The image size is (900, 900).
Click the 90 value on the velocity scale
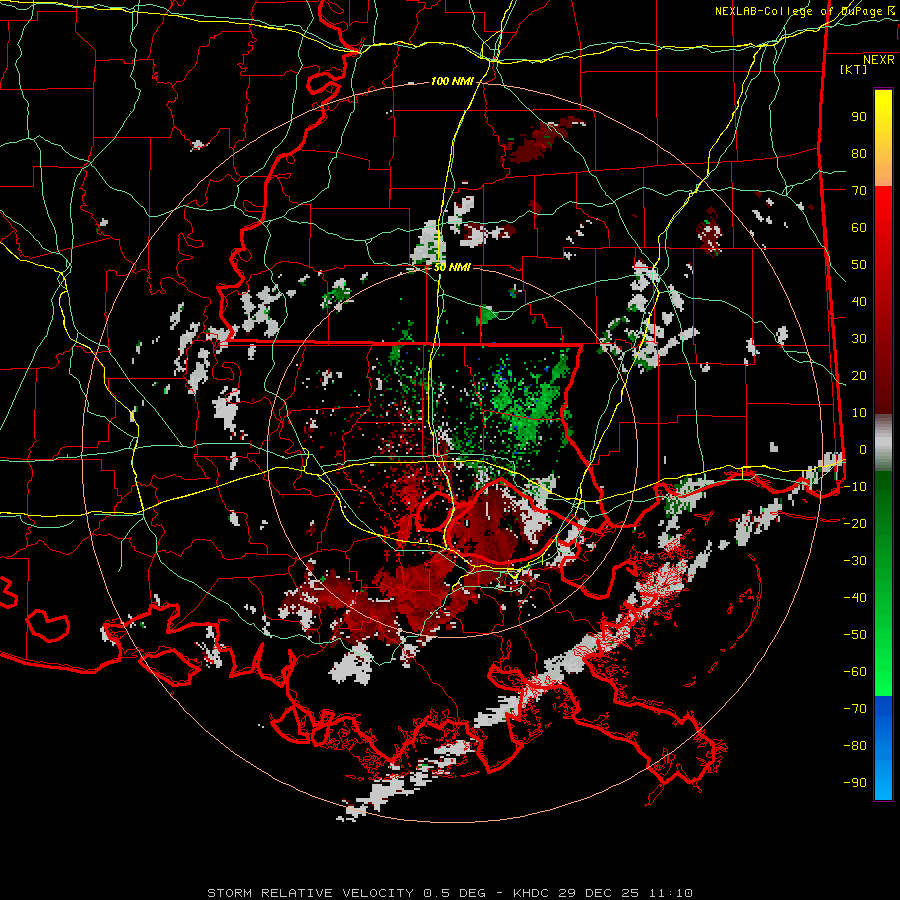tap(859, 117)
